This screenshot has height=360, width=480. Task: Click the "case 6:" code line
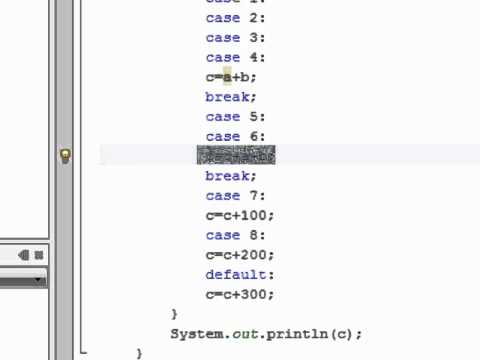[235, 136]
